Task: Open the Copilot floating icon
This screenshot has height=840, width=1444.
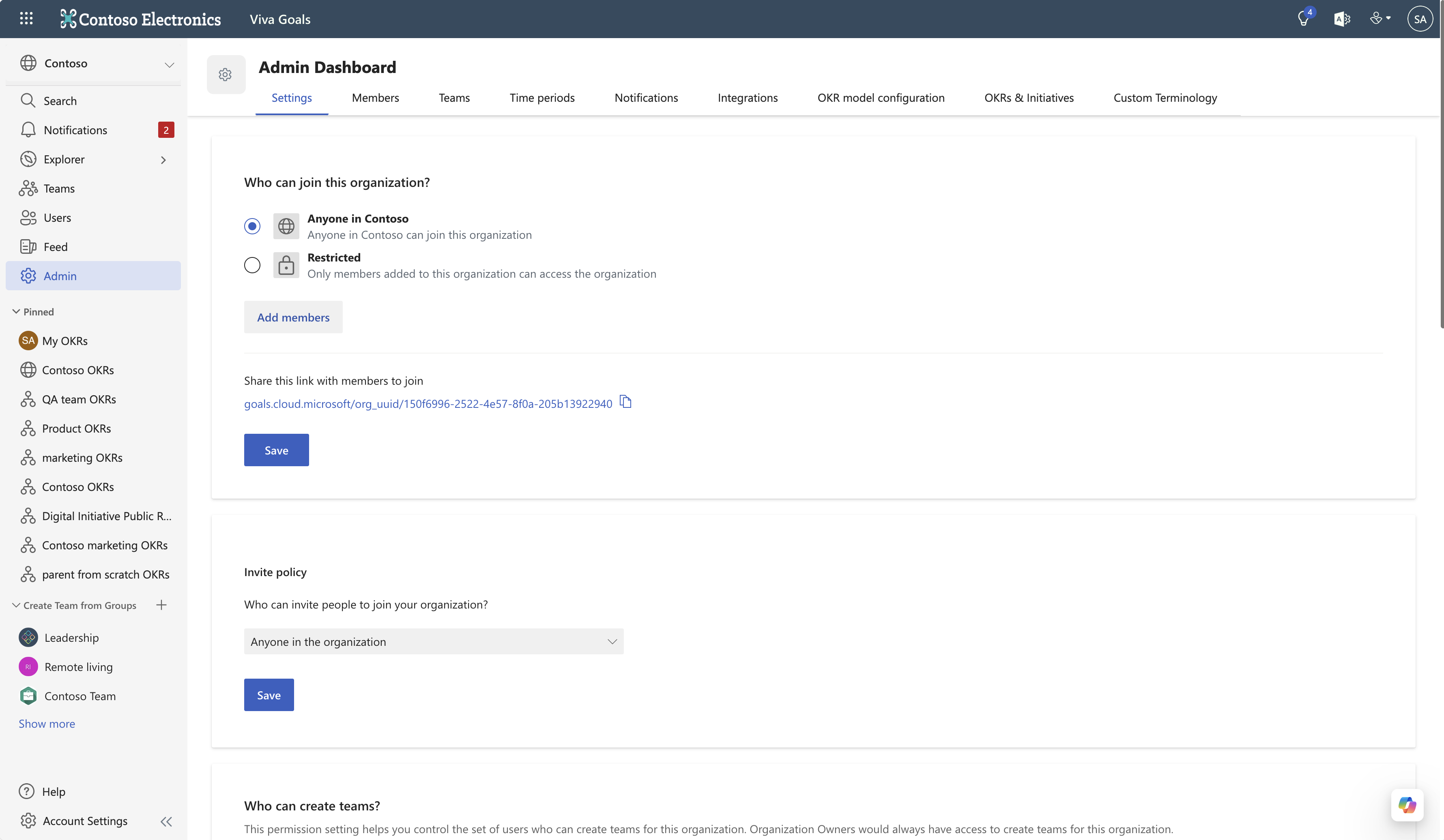Action: 1407,804
